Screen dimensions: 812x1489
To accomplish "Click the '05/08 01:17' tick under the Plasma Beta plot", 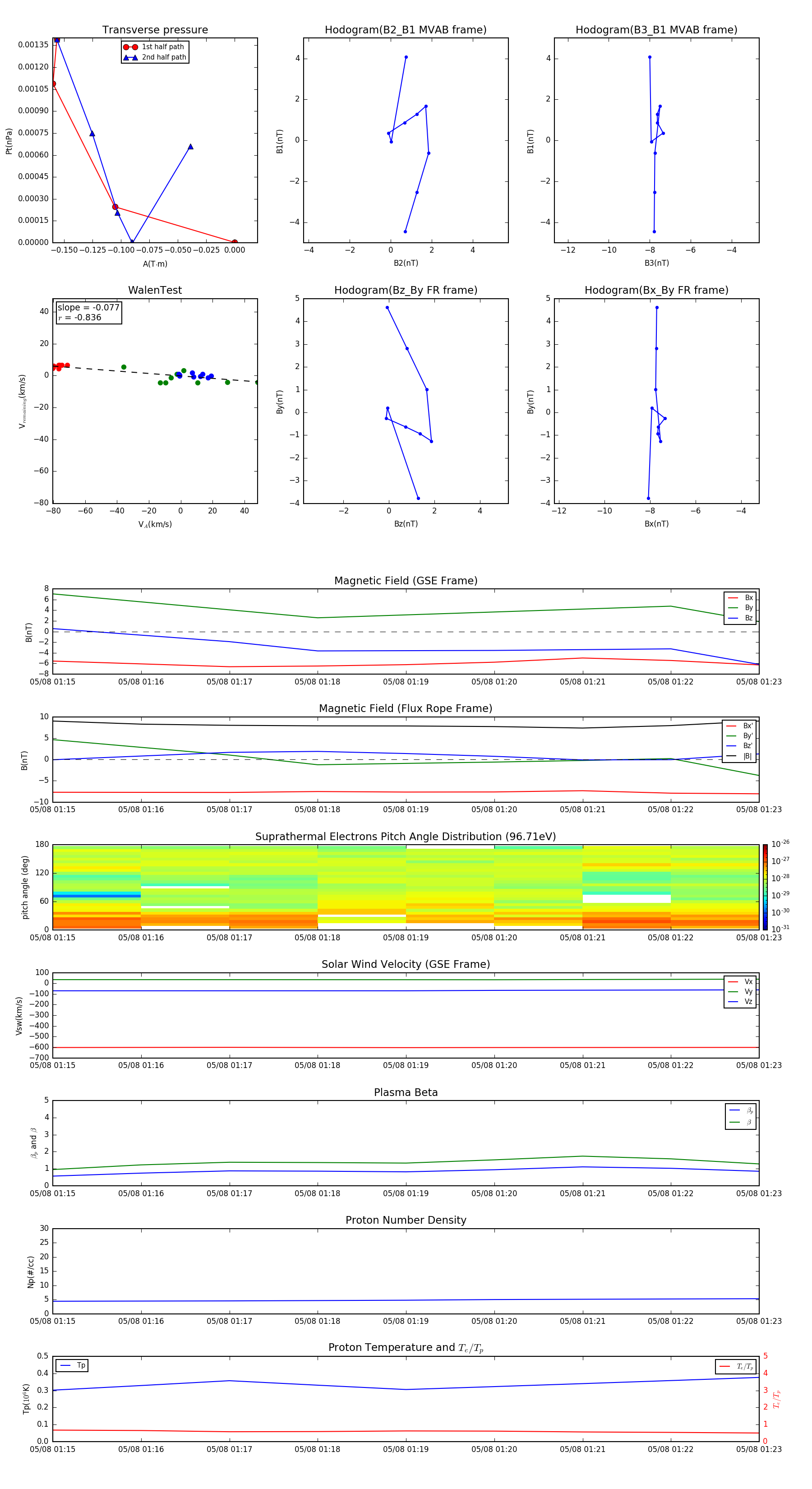I will [230, 1193].
